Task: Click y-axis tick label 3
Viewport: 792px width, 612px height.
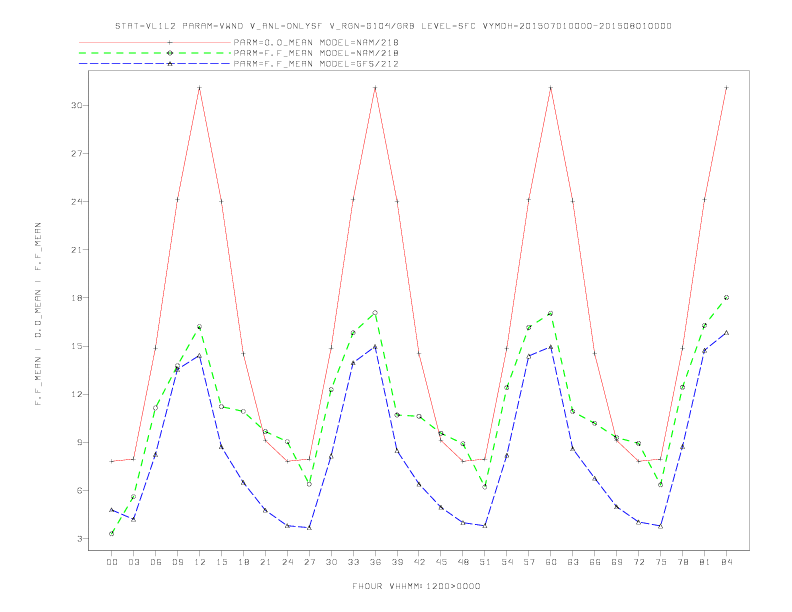Action: [x=79, y=539]
